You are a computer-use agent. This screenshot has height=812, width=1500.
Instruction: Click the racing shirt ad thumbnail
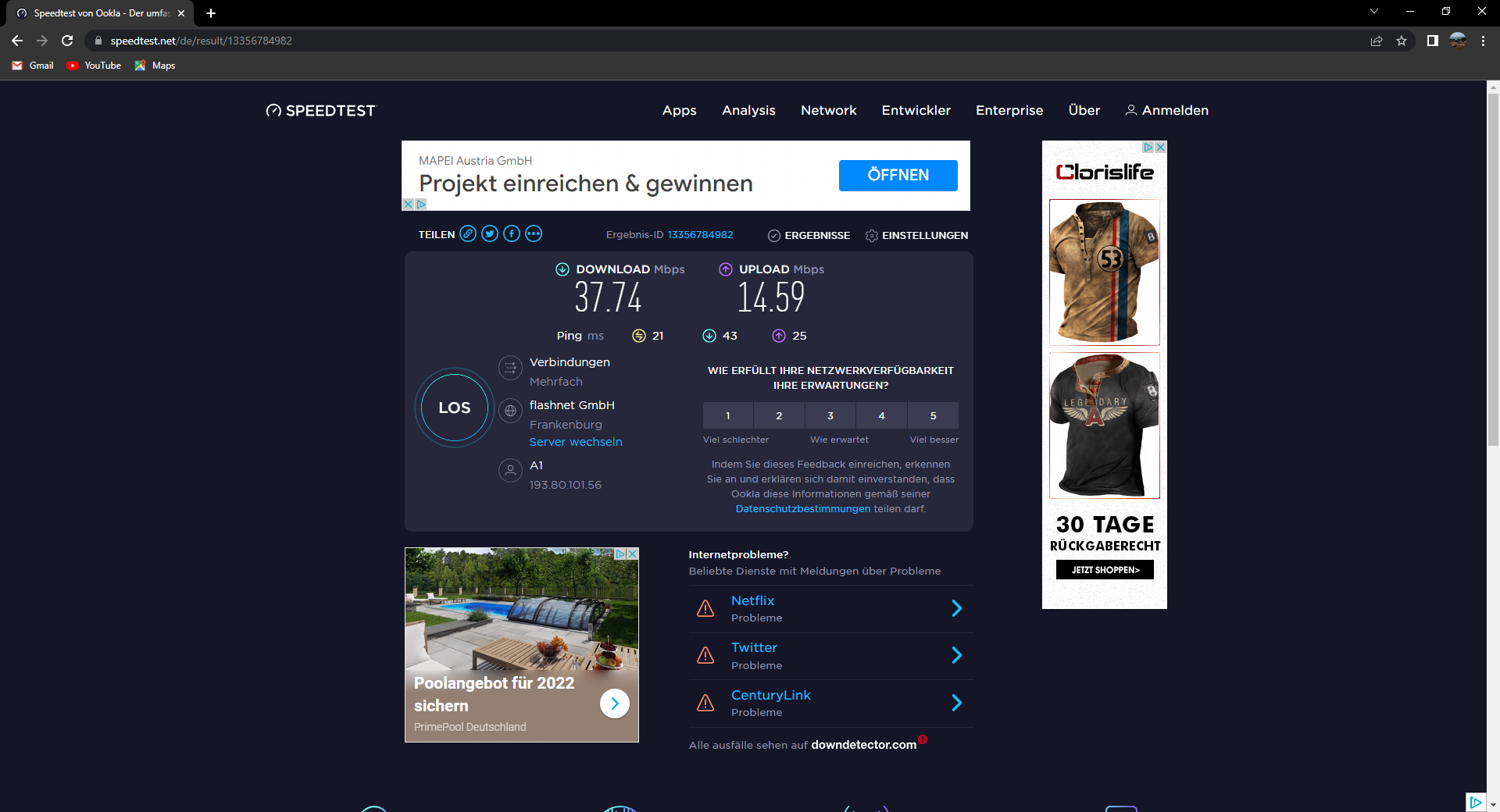[x=1105, y=272]
